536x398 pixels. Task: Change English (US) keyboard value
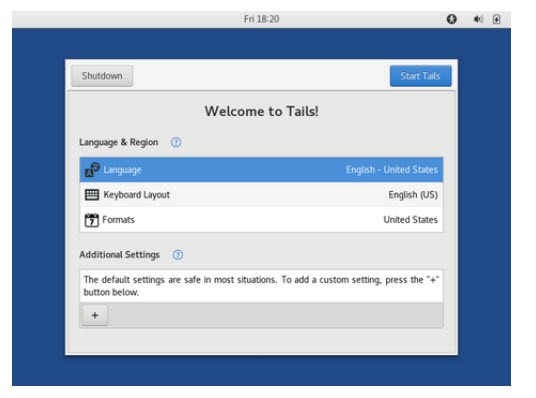tap(413, 195)
